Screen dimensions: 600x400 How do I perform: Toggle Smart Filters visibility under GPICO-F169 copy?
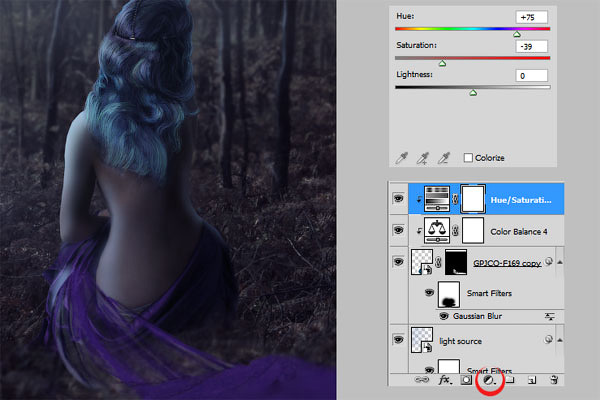[x=429, y=293]
